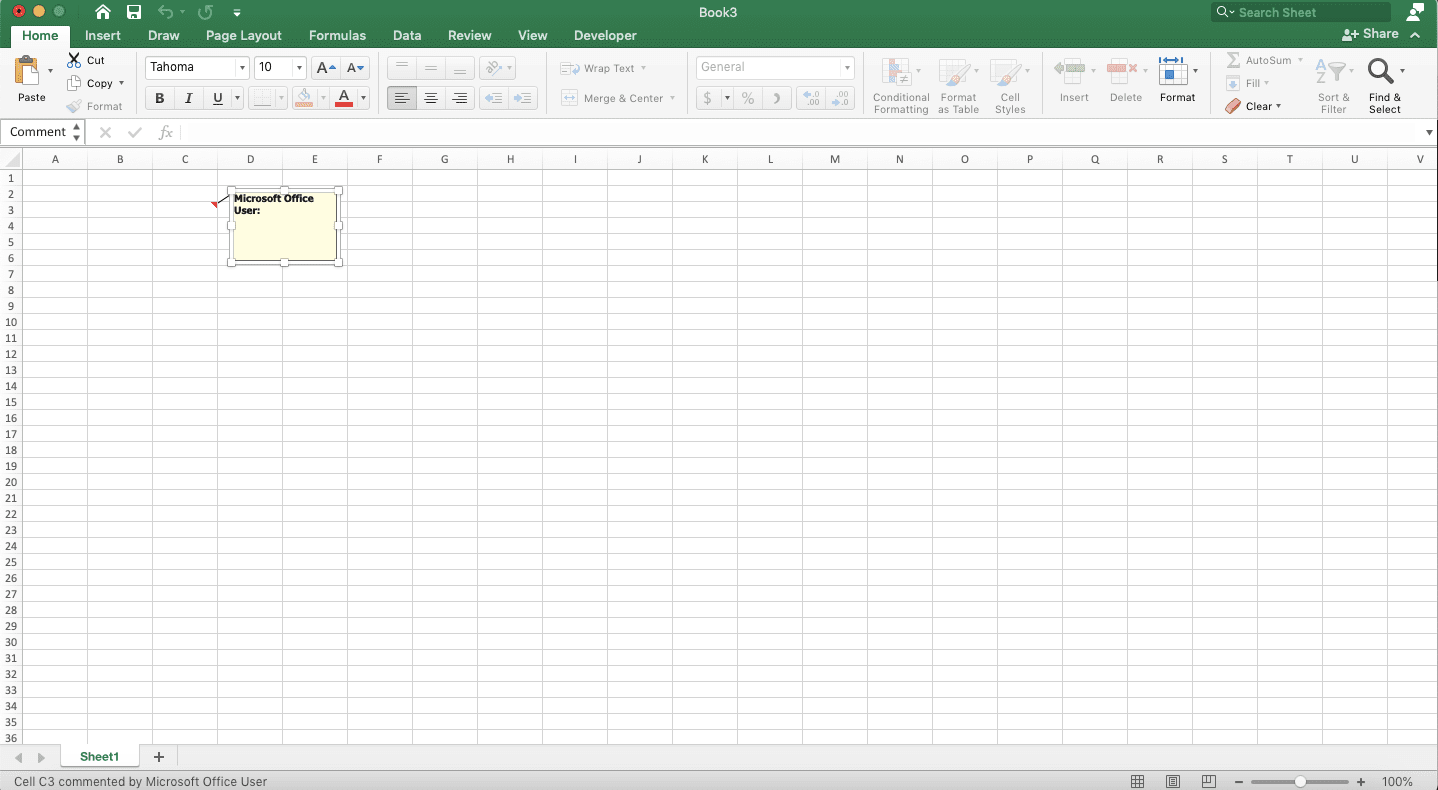Viewport: 1438px width, 790px height.
Task: Switch to the Data tab
Action: [407, 35]
